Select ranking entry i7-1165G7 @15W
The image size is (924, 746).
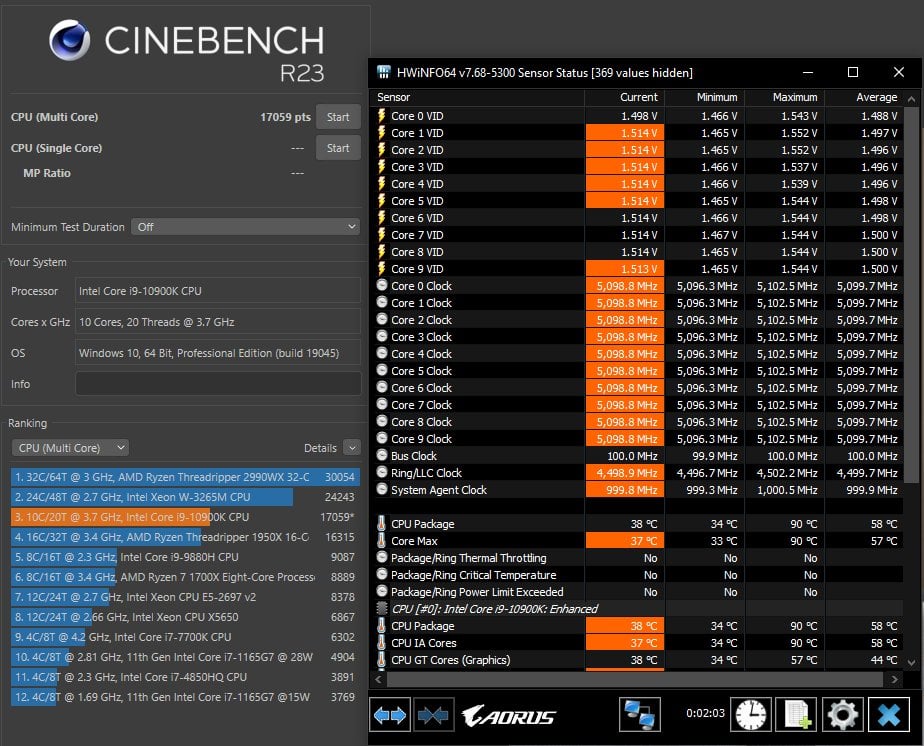tap(185, 698)
